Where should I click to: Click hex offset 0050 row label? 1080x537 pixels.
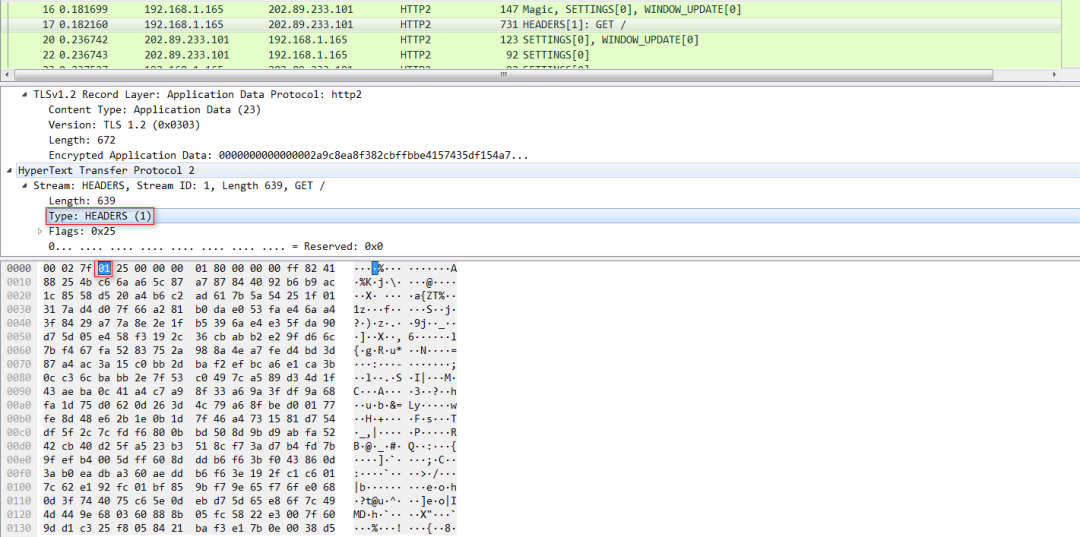tap(17, 337)
